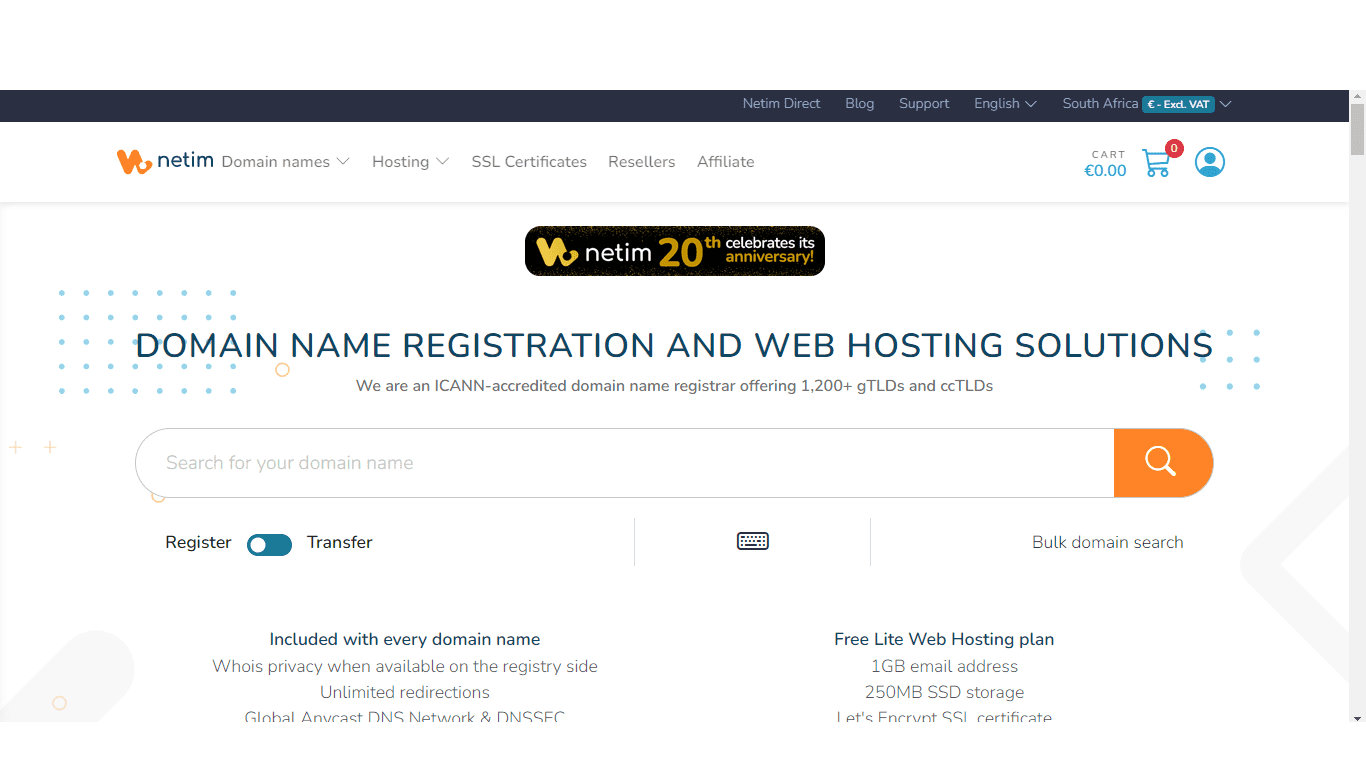The width and height of the screenshot is (1366, 768).
Task: Open the Blog link
Action: tap(860, 104)
